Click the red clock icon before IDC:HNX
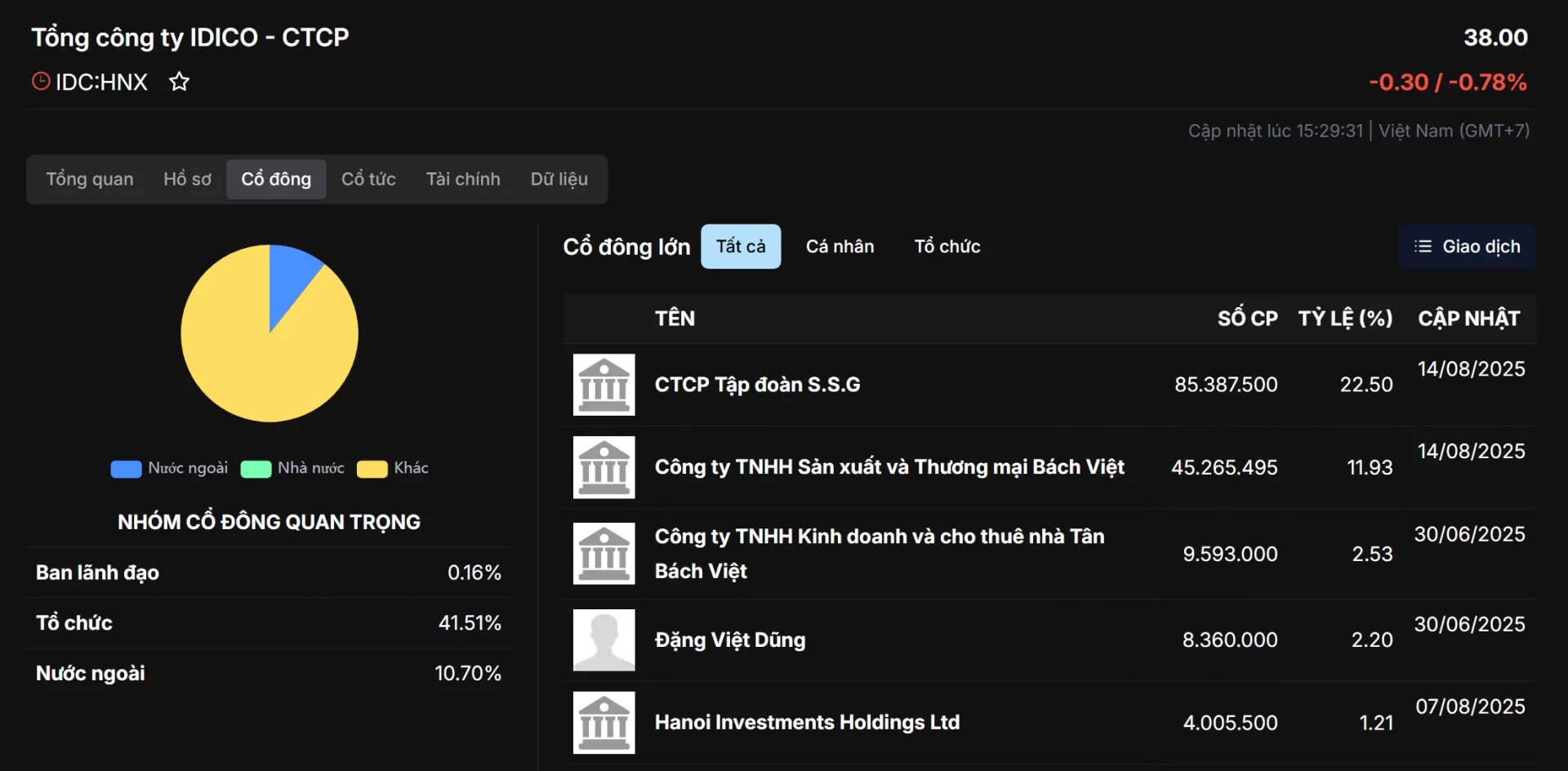The width and height of the screenshot is (1568, 771). click(41, 82)
